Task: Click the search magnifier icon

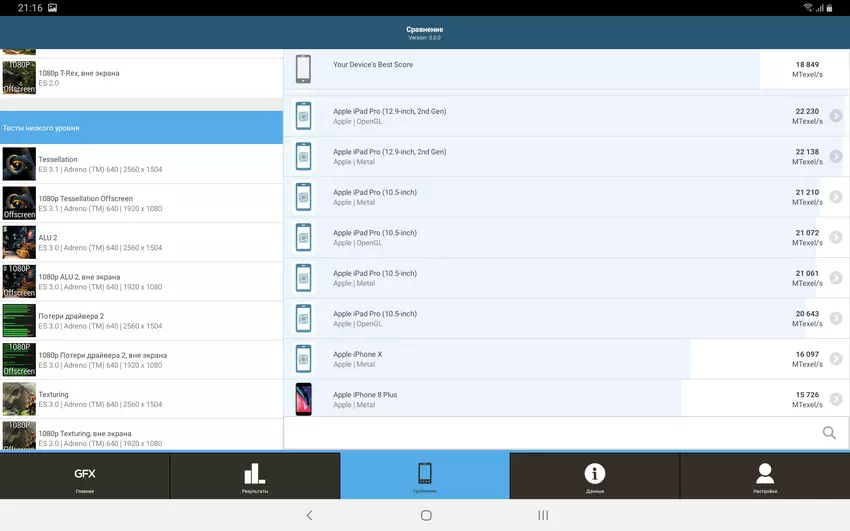Action: [x=829, y=433]
